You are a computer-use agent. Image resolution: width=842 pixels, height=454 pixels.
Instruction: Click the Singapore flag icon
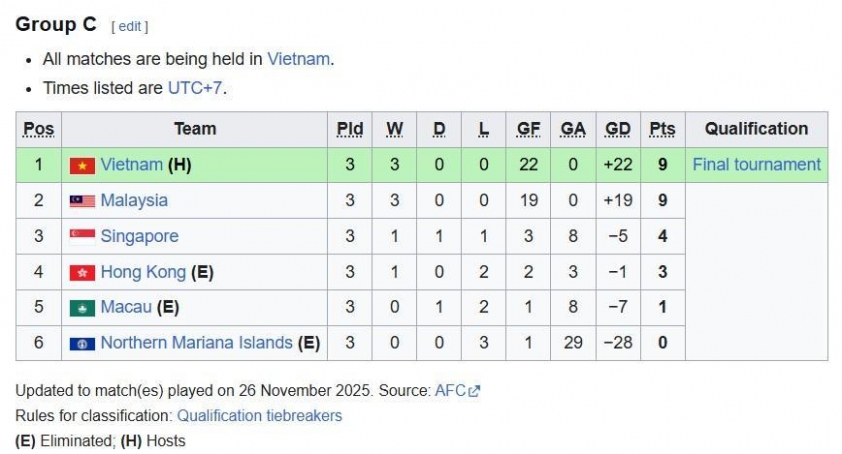click(82, 237)
